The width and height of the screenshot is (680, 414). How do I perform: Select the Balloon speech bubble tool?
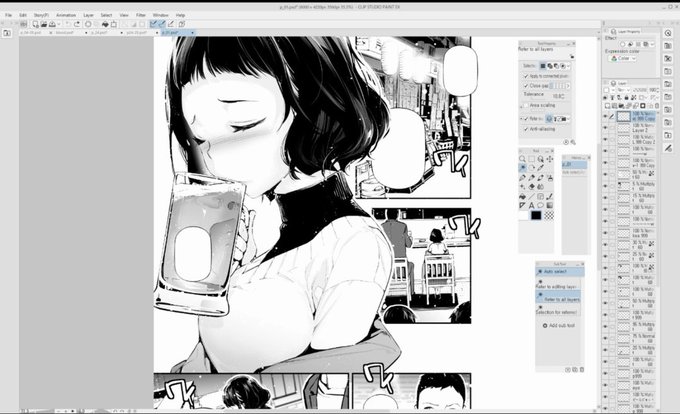pyautogui.click(x=540, y=205)
